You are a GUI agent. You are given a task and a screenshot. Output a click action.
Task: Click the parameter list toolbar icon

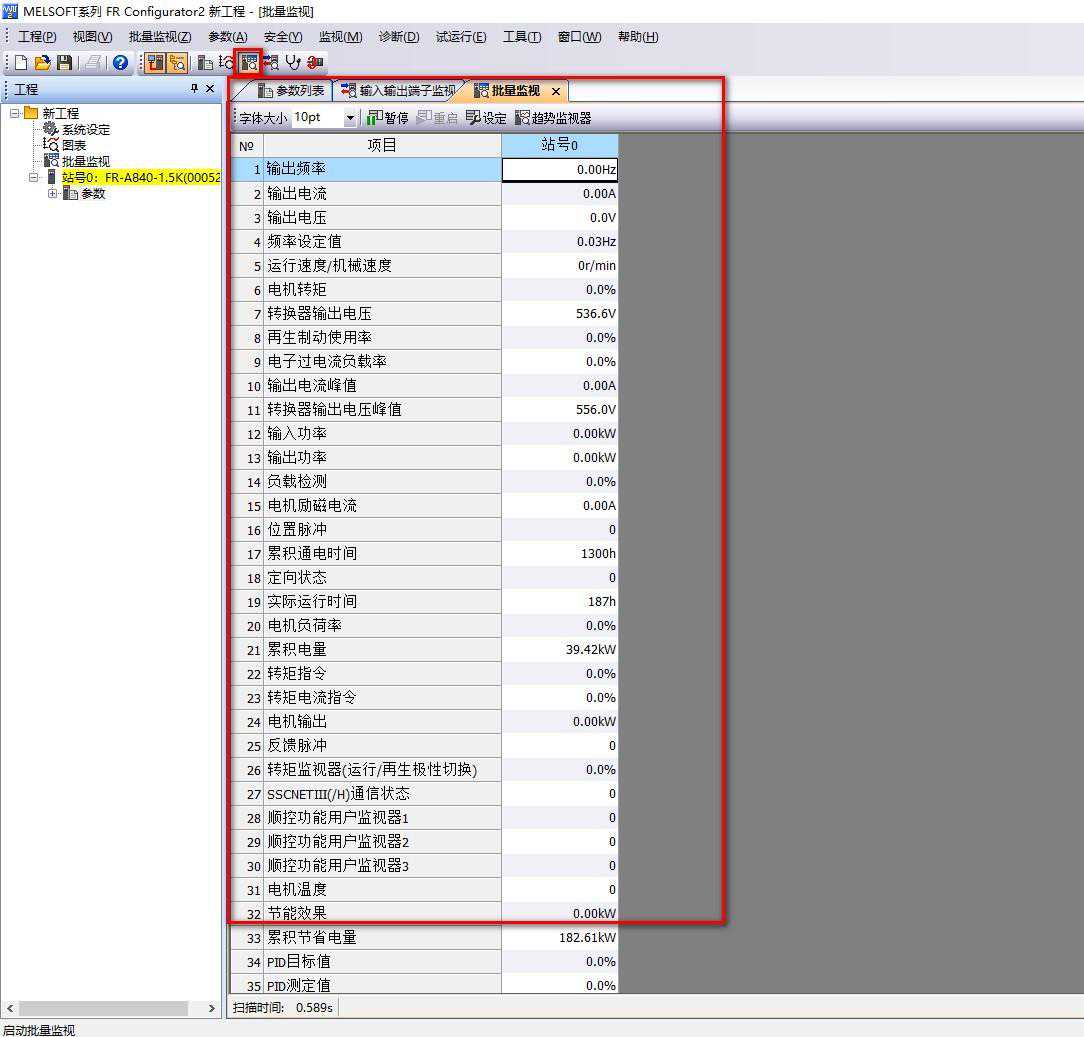pos(205,63)
